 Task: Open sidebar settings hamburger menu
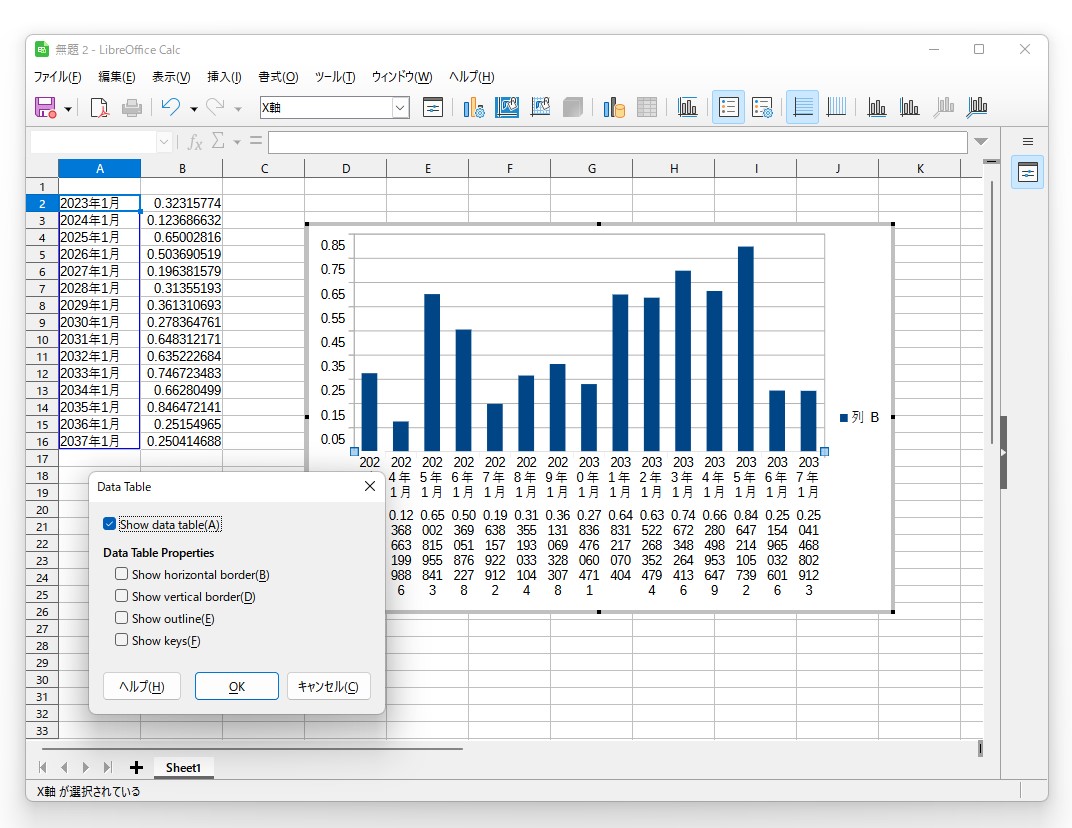tap(1028, 142)
